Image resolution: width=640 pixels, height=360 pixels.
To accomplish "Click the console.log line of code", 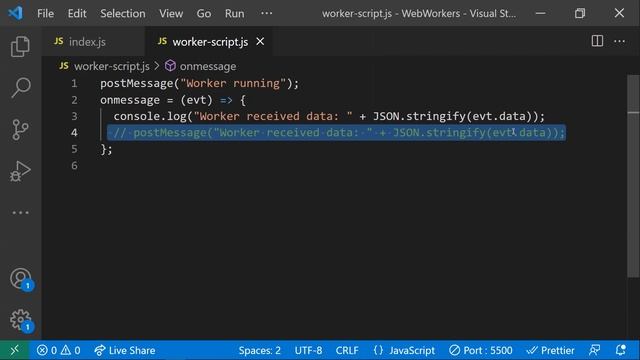I will click(329, 116).
